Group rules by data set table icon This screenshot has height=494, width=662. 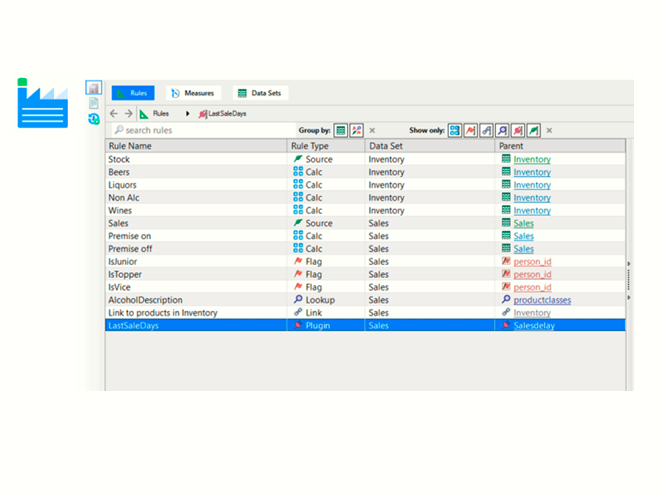tap(341, 130)
